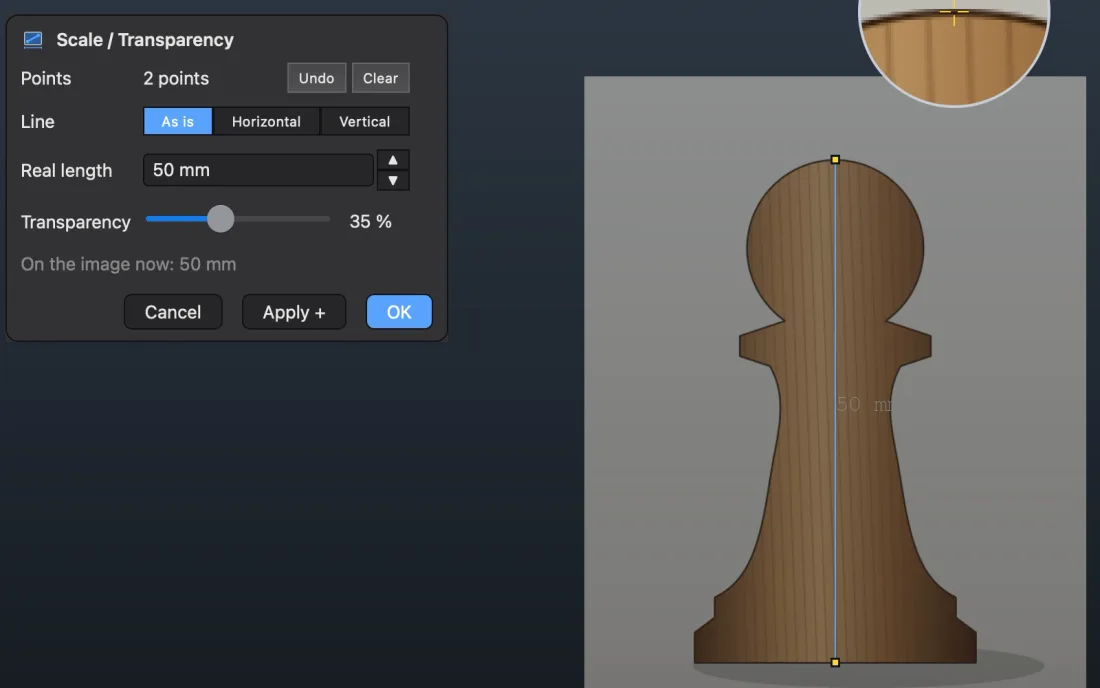Cancel the scale dialog
Viewport: 1100px width, 688px height.
(x=173, y=312)
